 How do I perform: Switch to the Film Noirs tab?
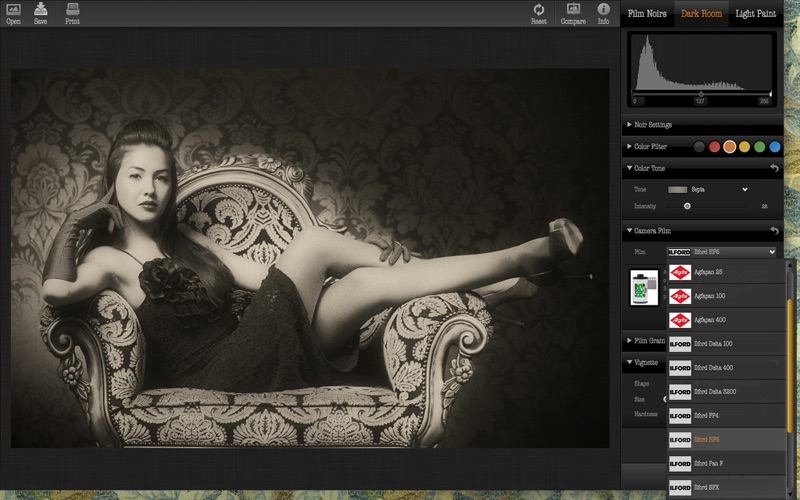646,13
